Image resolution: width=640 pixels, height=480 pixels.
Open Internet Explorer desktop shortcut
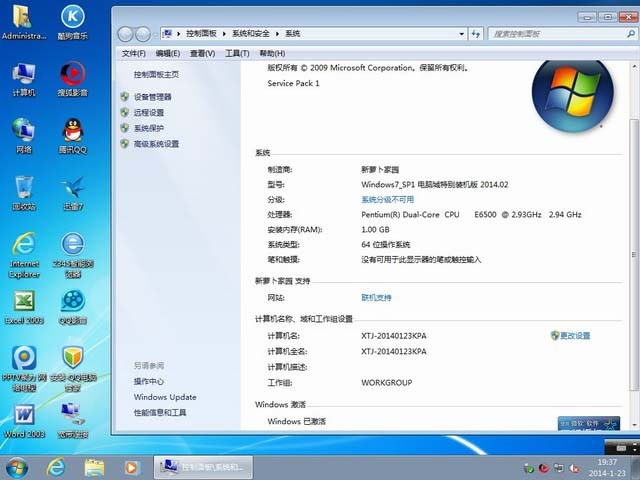point(24,255)
